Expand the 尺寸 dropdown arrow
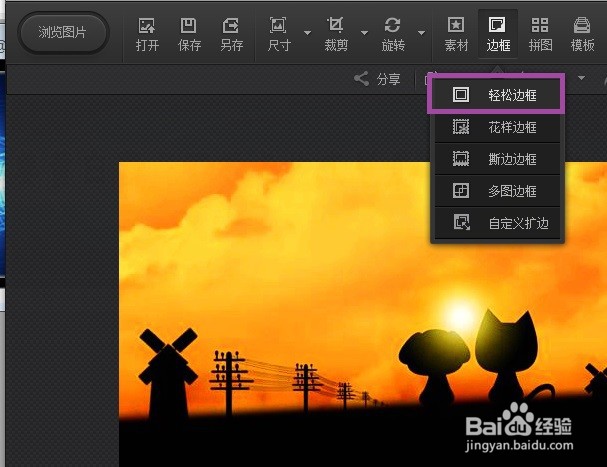The image size is (607, 467). click(x=307, y=33)
